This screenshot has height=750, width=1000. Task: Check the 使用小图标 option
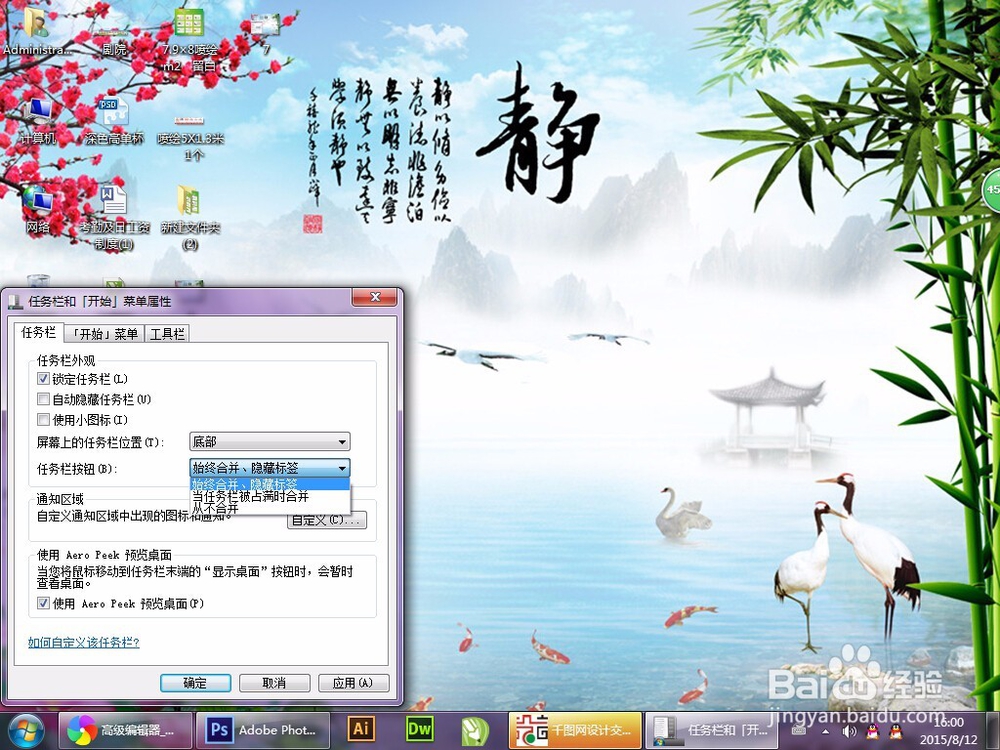pyautogui.click(x=41, y=418)
